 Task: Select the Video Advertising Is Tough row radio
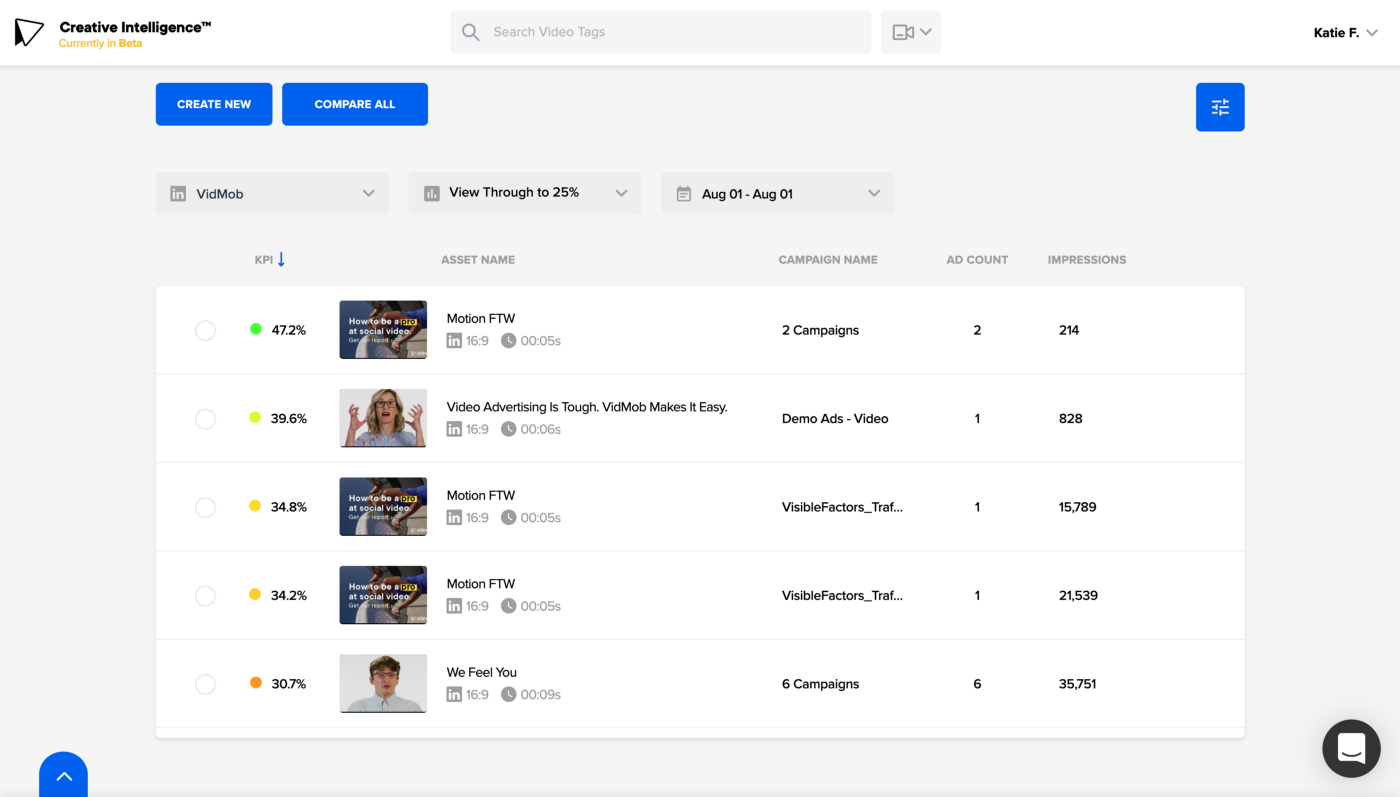coord(205,419)
